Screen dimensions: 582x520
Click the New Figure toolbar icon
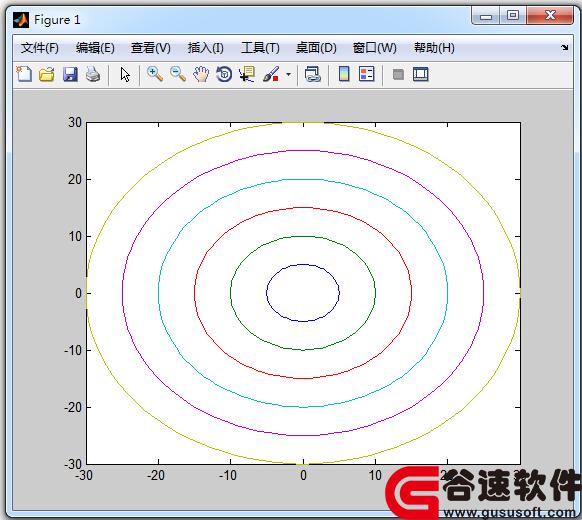click(24, 74)
